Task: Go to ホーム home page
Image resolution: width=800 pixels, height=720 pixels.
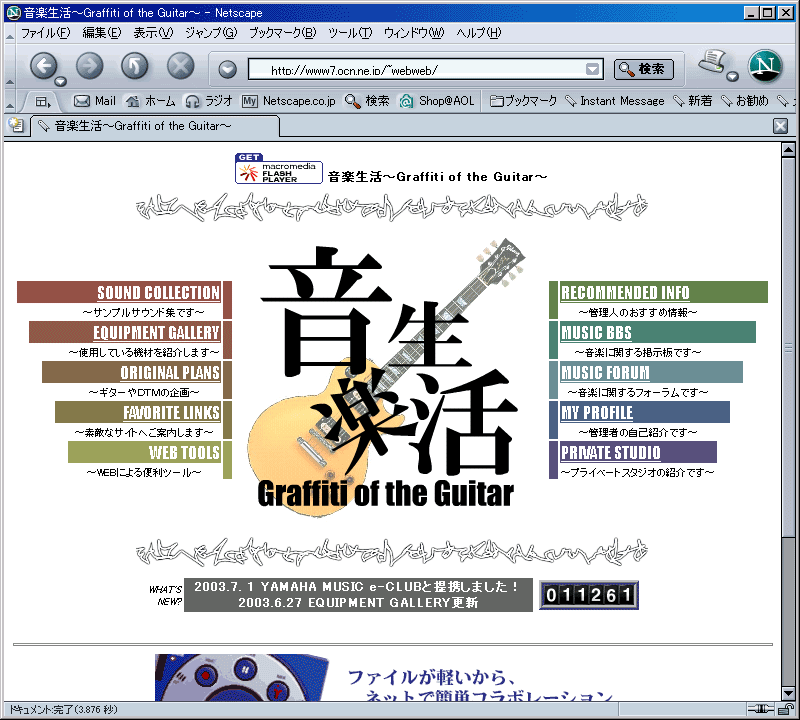Action: pos(151,101)
